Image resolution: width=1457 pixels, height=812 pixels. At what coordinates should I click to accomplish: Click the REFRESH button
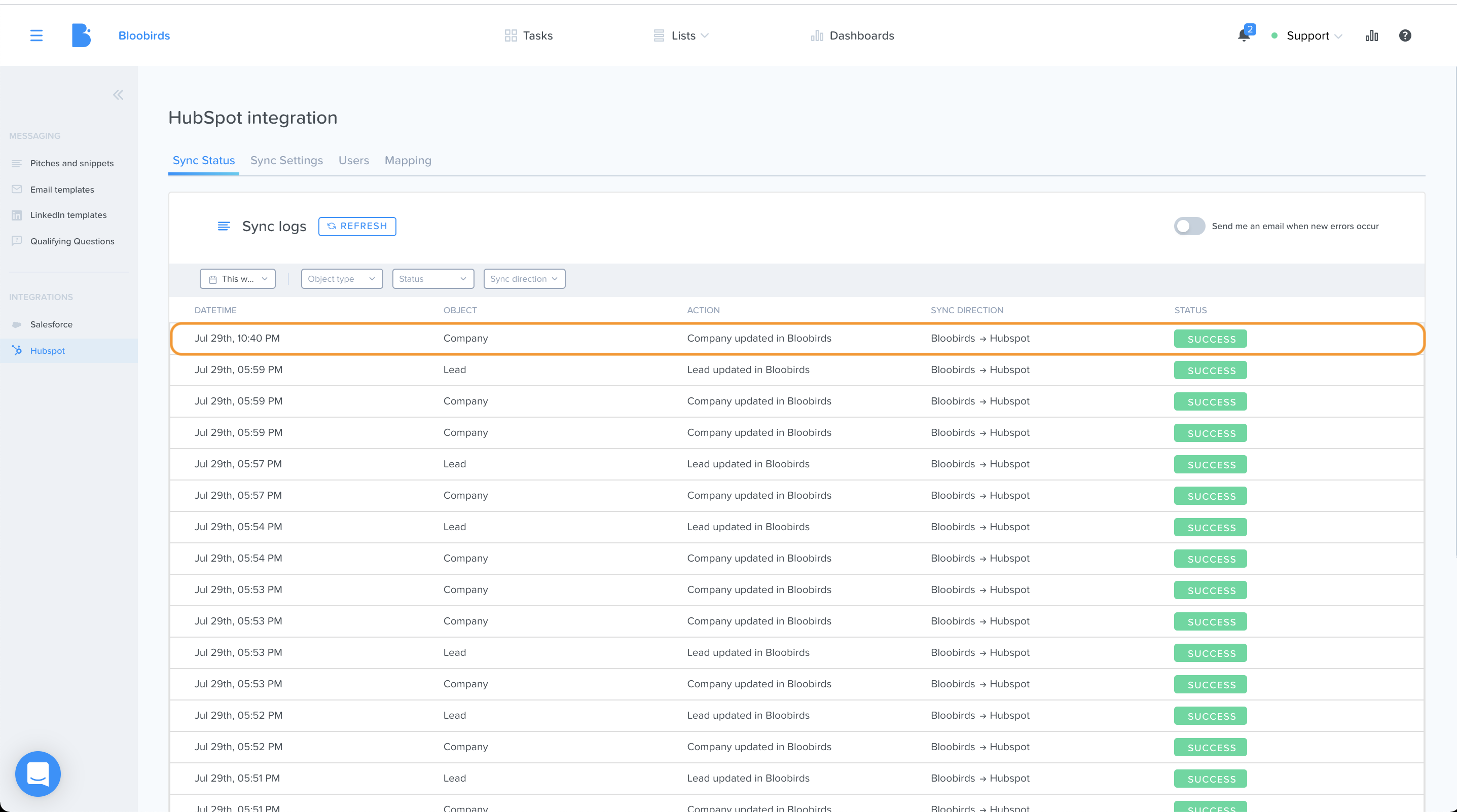[357, 226]
